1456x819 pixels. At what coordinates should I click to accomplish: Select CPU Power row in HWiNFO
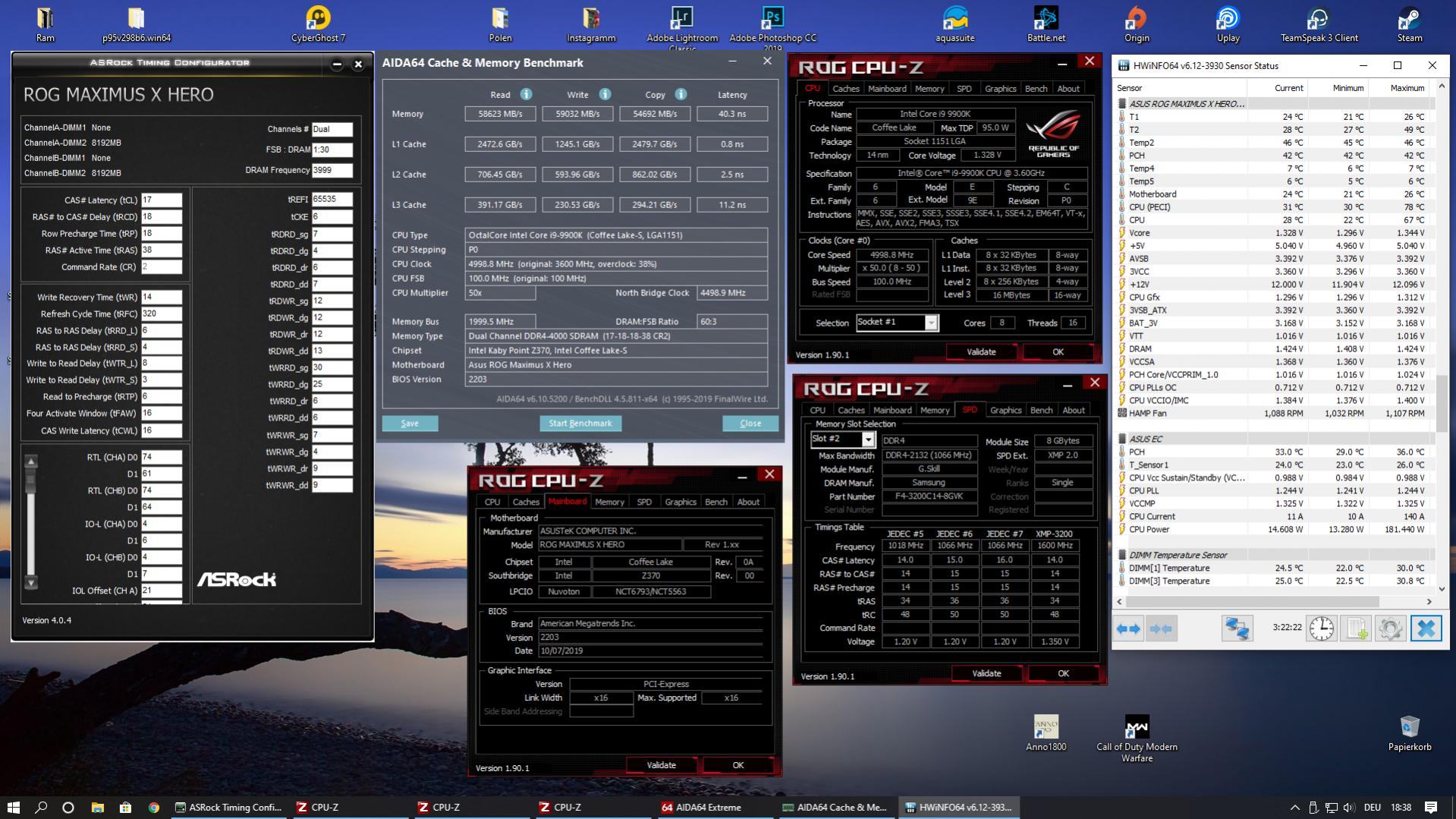tap(1275, 530)
